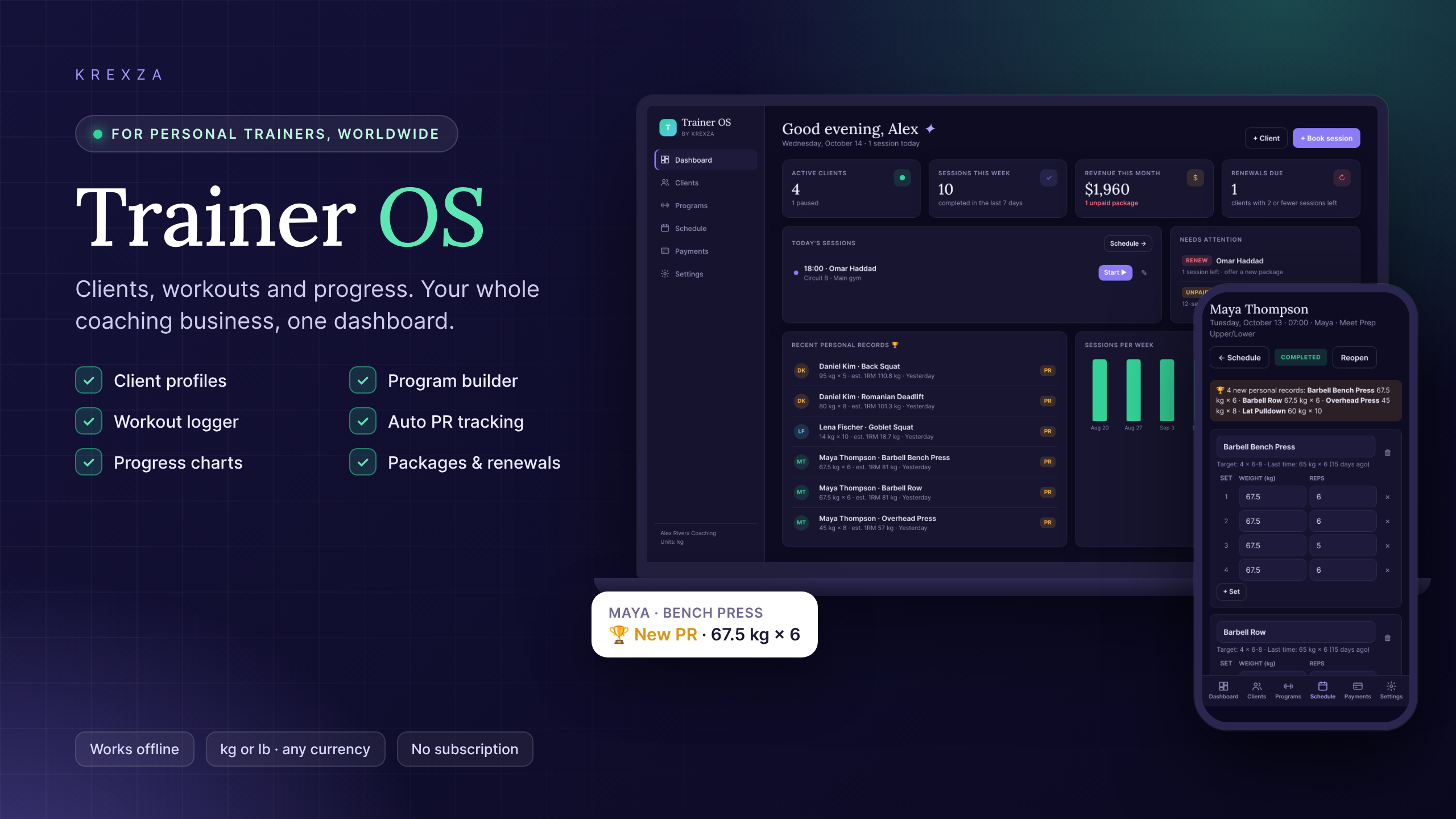Open Programs in the desktop sidebar
The height and width of the screenshot is (819, 1456).
pos(705,205)
